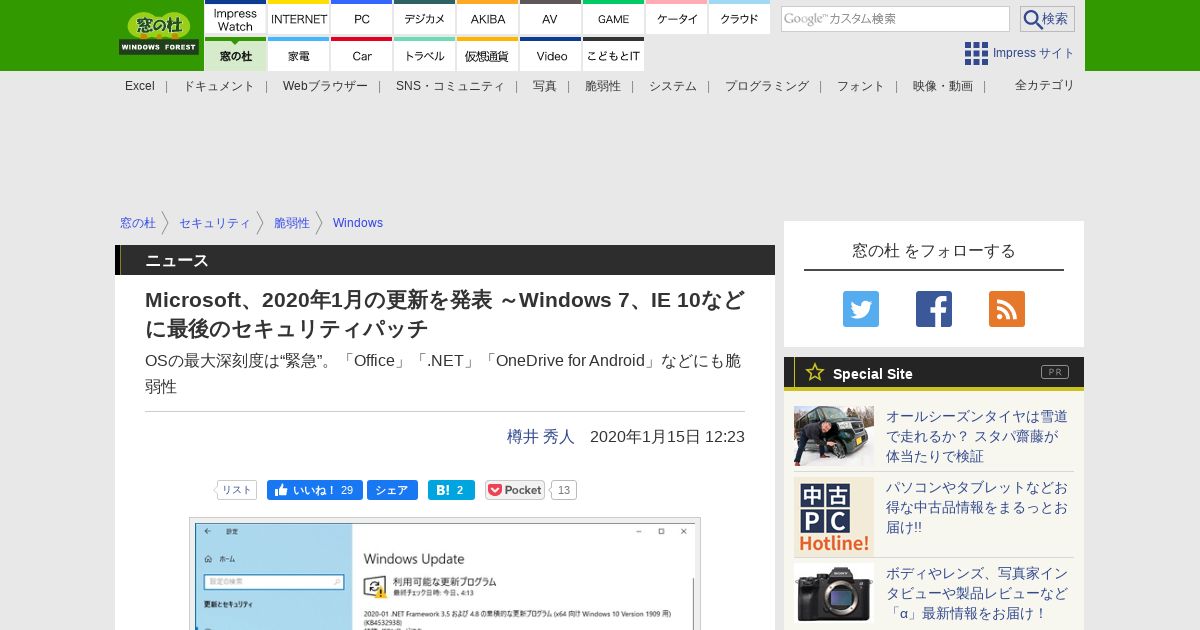Click the リスト button beside share buttons

pos(237,490)
